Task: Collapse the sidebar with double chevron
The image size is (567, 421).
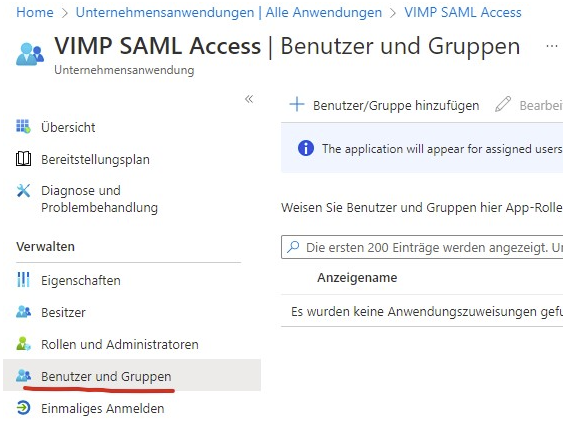Action: (x=249, y=99)
